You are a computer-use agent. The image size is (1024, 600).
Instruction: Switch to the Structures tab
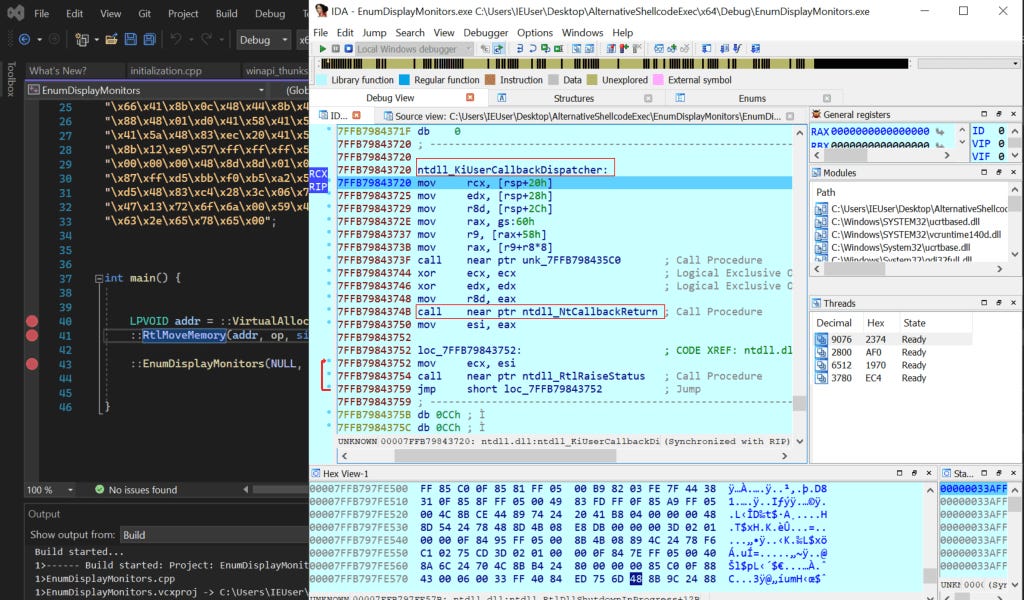(x=573, y=98)
